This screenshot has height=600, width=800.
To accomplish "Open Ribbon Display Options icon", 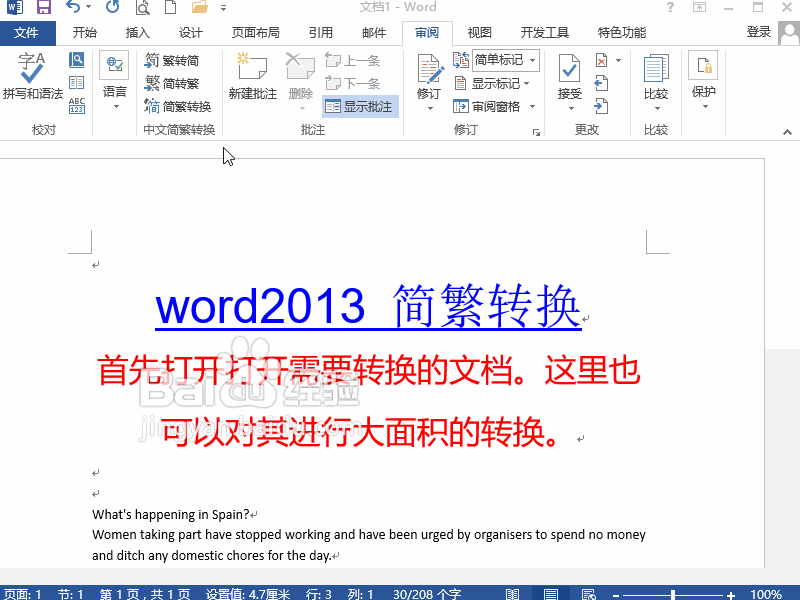I will pyautogui.click(x=699, y=7).
